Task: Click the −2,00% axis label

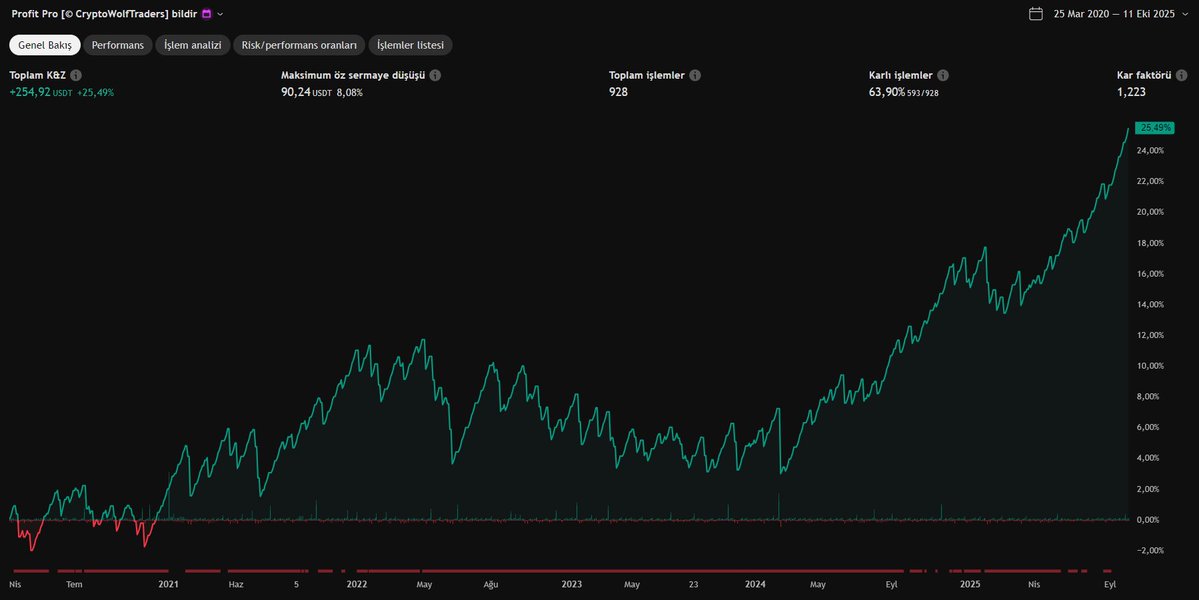Action: (x=1150, y=550)
